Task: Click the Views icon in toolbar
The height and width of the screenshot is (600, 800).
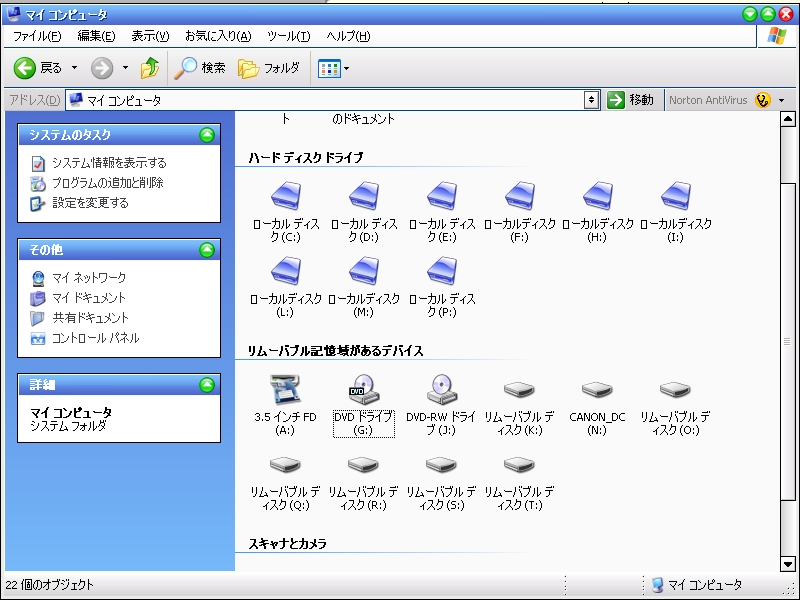Action: point(329,68)
